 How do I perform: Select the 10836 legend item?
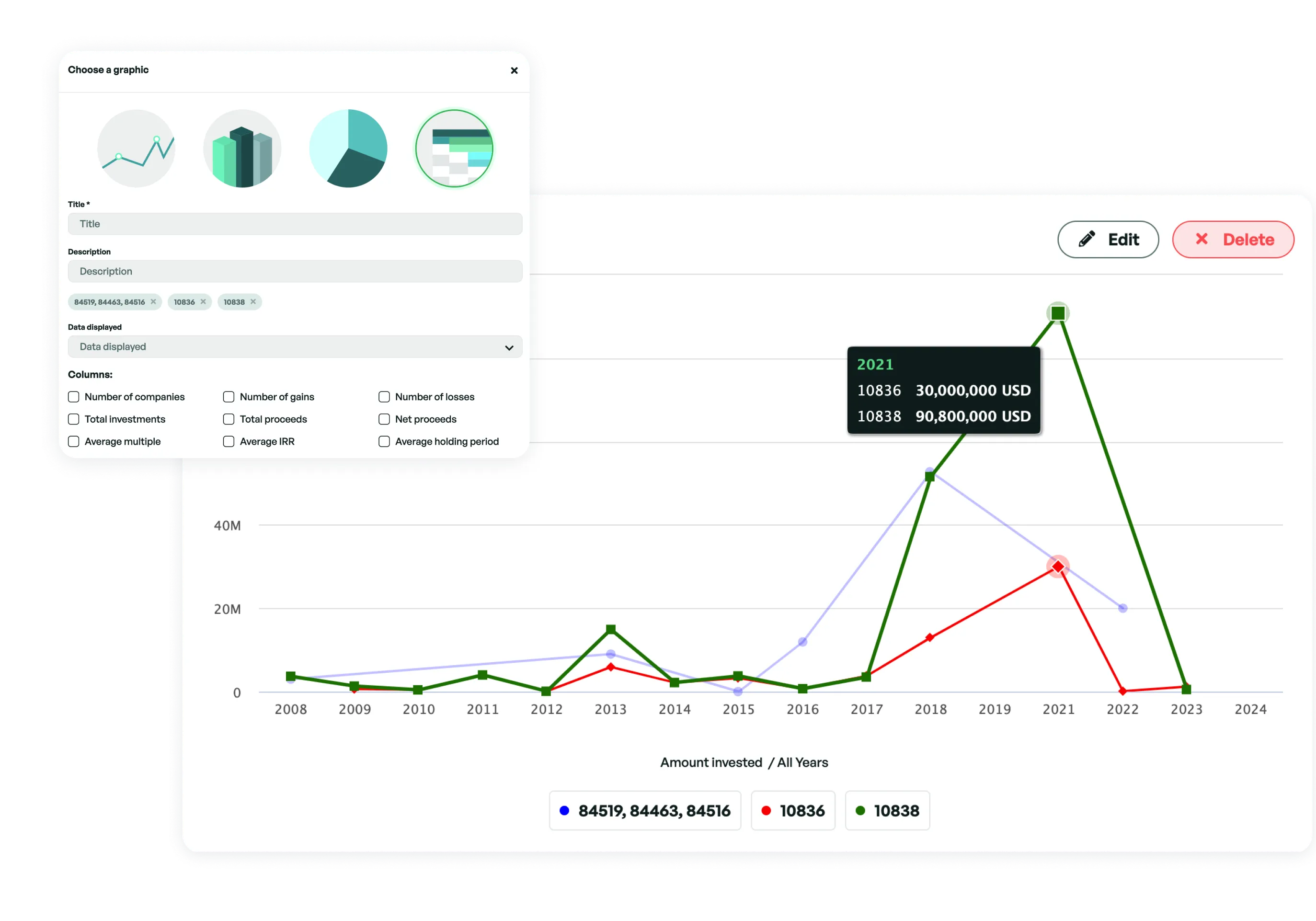click(x=793, y=810)
